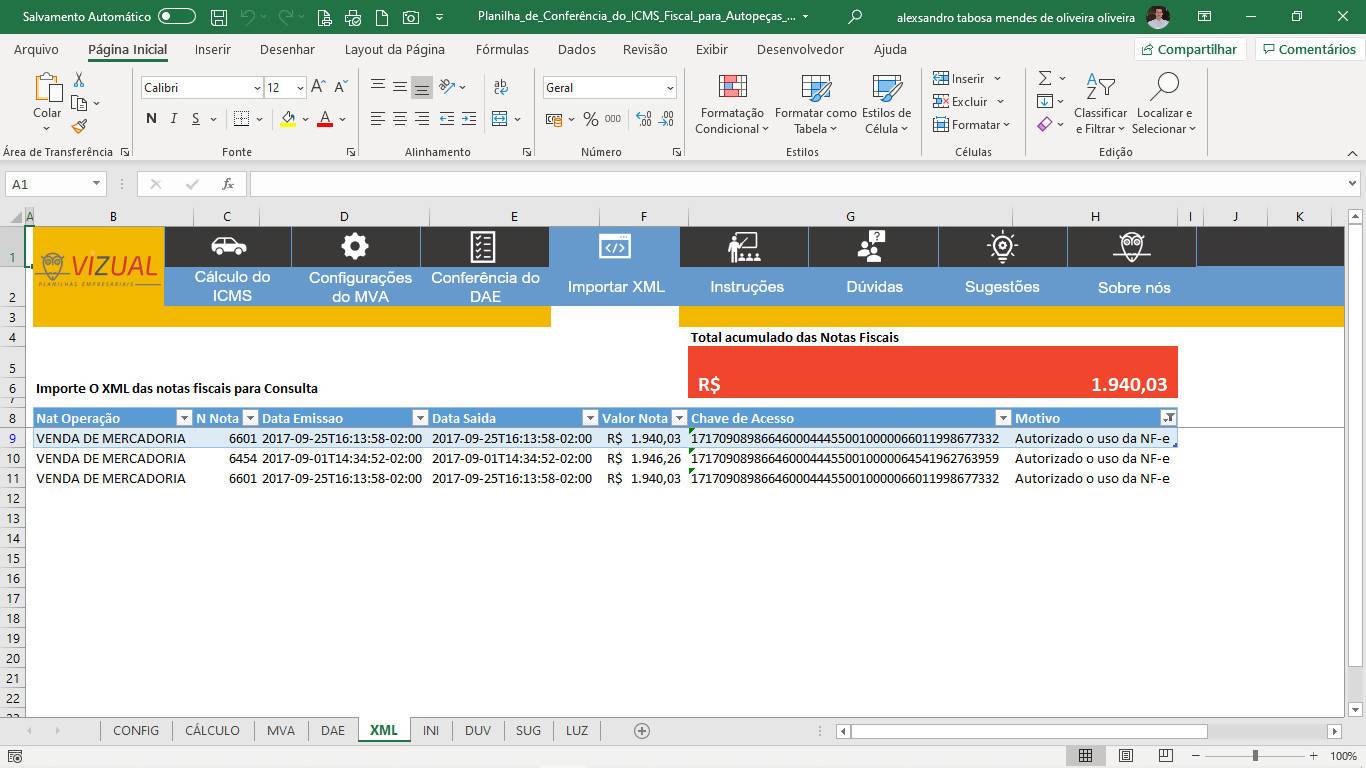Screen dimensions: 1366x768
Task: Open Formatação Condicional menu
Action: tap(732, 104)
